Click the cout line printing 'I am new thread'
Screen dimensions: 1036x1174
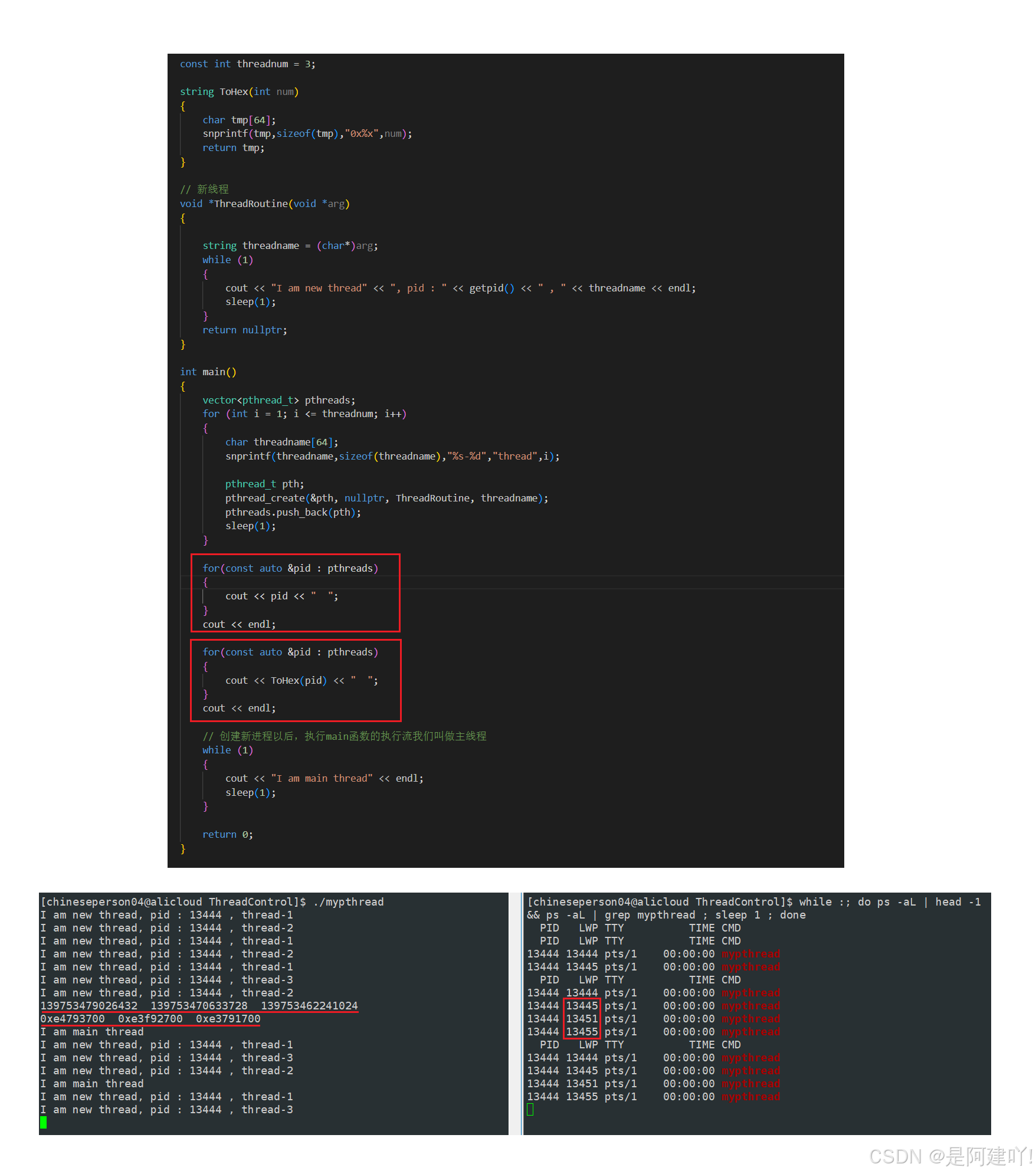[x=461, y=288]
